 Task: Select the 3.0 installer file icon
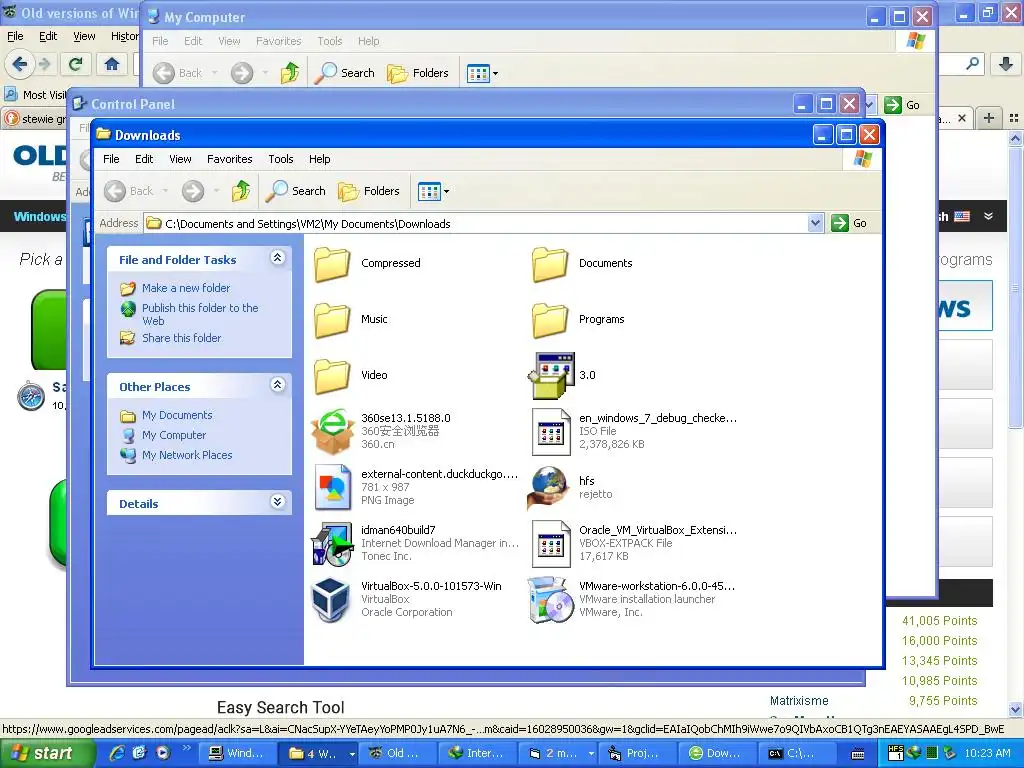[x=552, y=376]
